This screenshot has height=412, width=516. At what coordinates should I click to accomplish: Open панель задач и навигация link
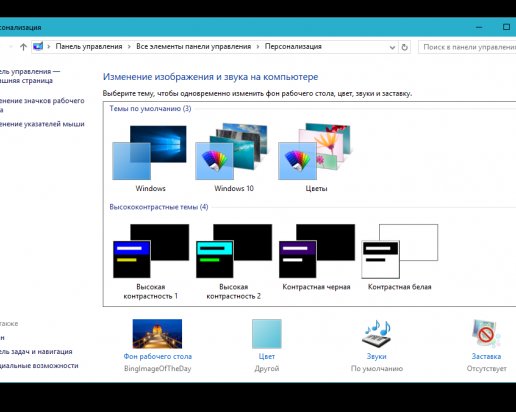click(35, 352)
